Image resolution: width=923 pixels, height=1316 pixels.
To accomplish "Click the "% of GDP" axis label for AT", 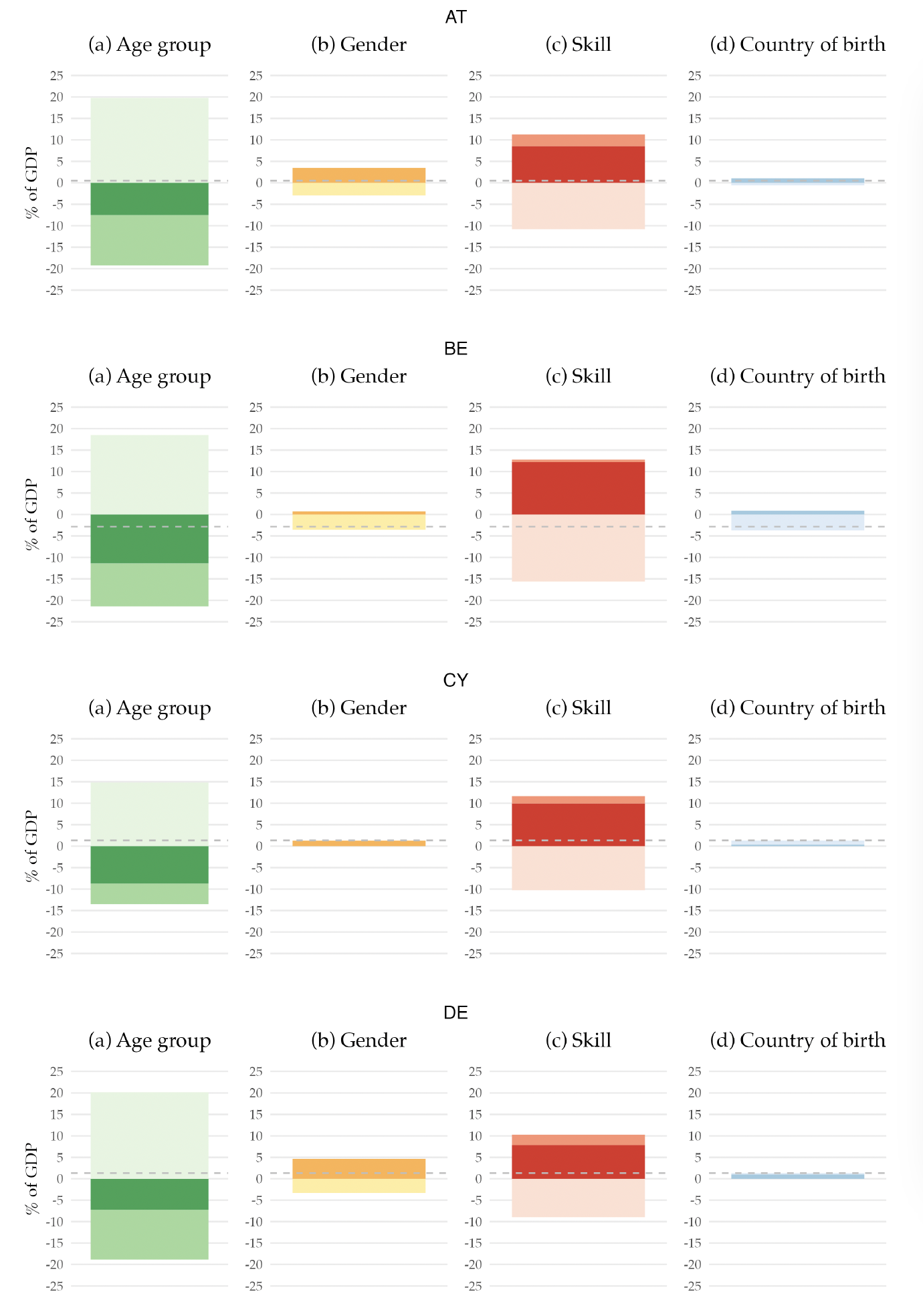I will pyautogui.click(x=31, y=183).
